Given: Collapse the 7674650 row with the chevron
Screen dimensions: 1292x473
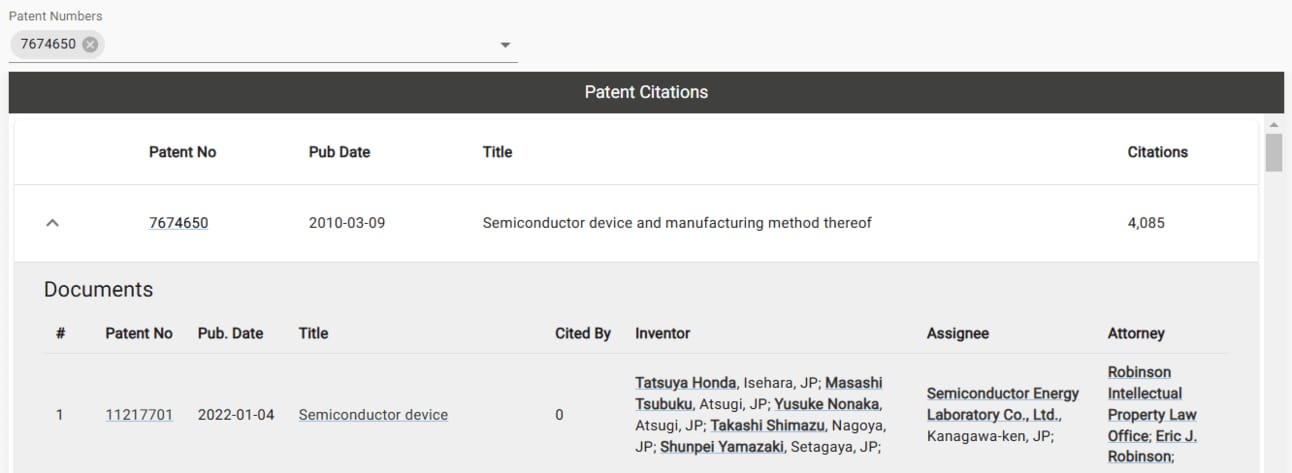Looking at the screenshot, I should [x=53, y=223].
